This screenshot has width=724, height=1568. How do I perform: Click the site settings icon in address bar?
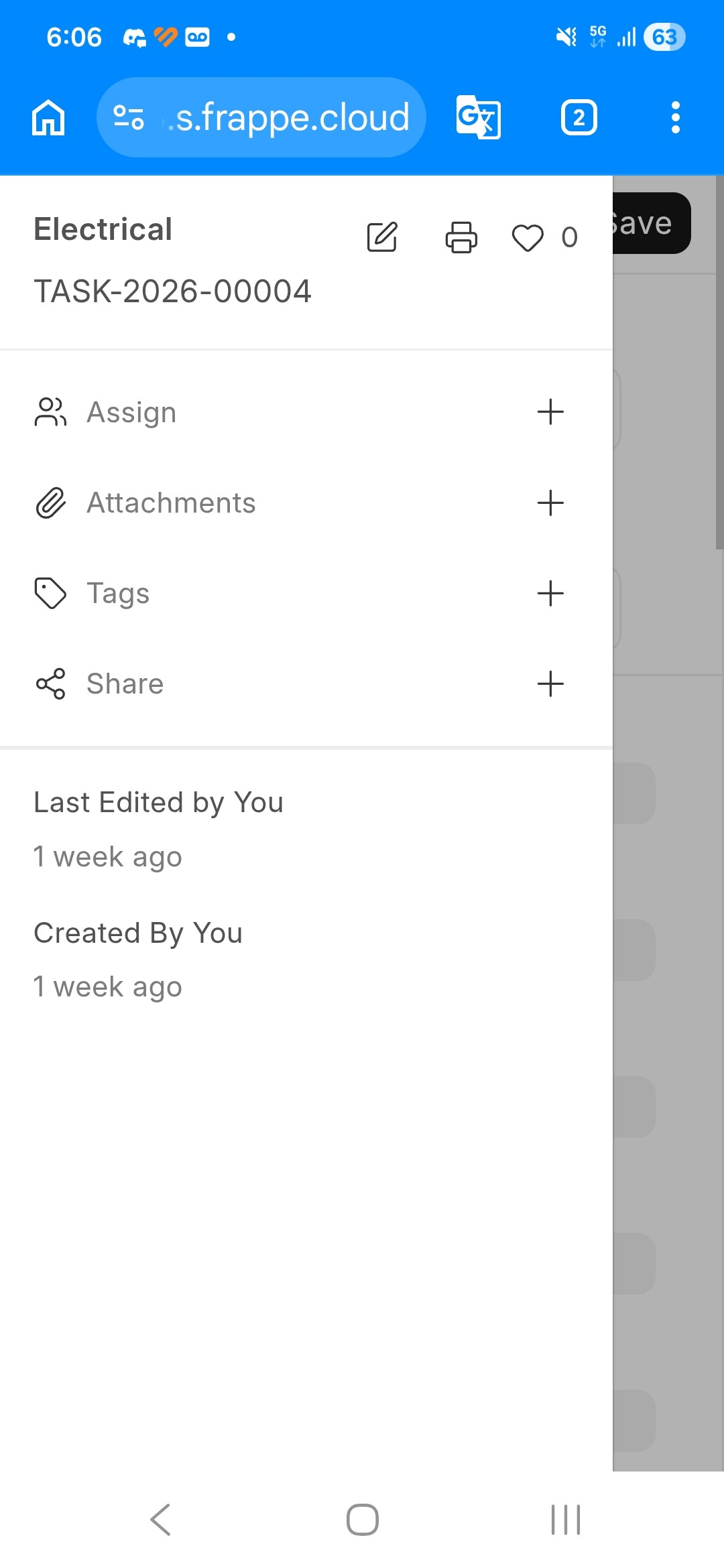pos(128,118)
